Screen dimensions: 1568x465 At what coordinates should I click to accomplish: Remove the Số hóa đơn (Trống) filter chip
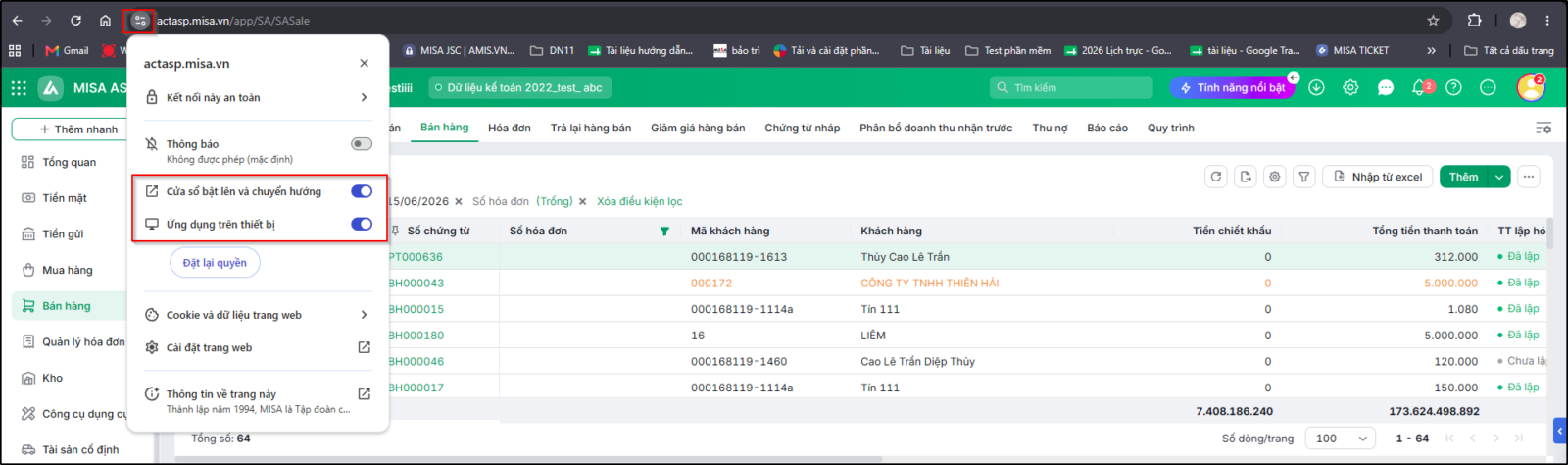pyautogui.click(x=582, y=201)
